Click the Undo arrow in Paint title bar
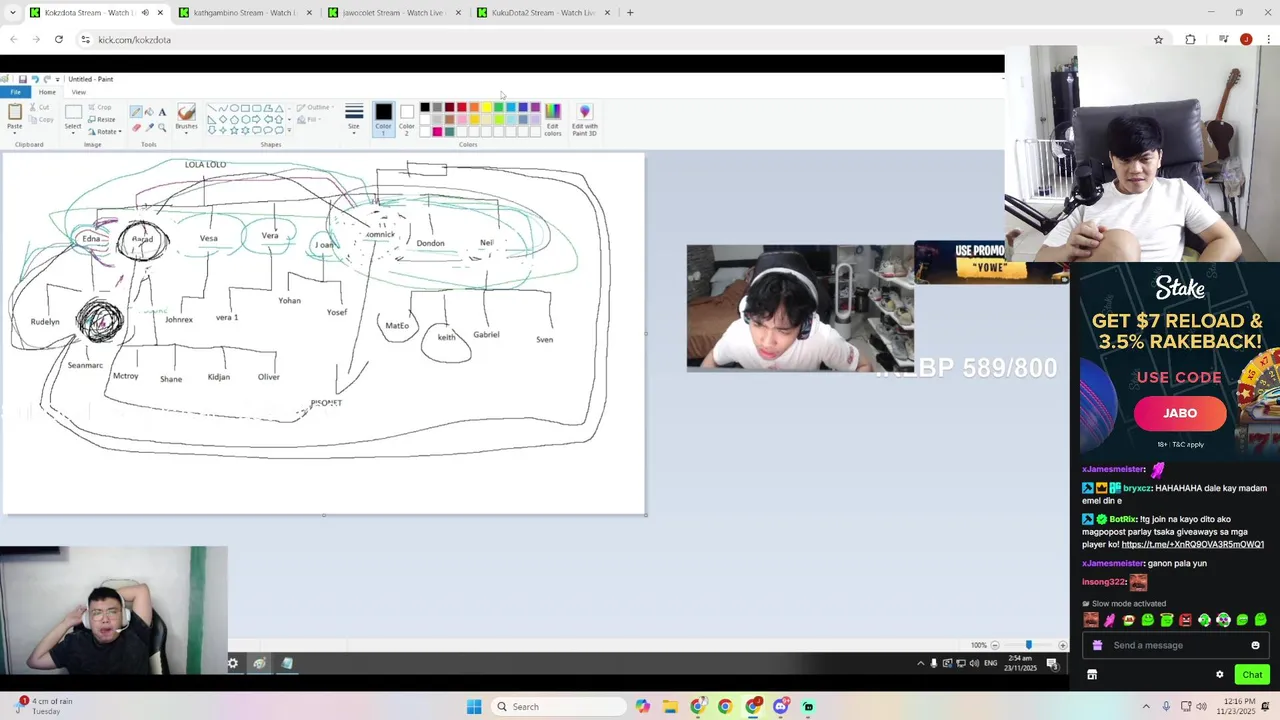The image size is (1280, 720). [x=35, y=79]
